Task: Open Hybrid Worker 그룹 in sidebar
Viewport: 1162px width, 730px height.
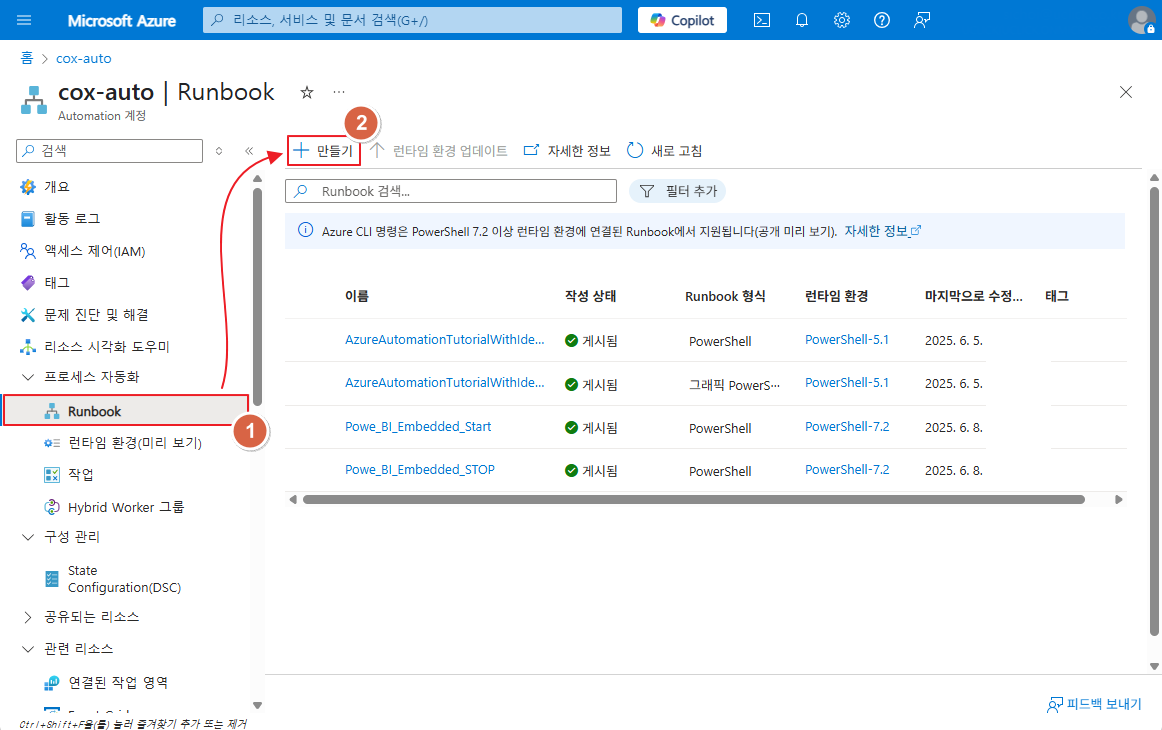Action: click(x=126, y=507)
